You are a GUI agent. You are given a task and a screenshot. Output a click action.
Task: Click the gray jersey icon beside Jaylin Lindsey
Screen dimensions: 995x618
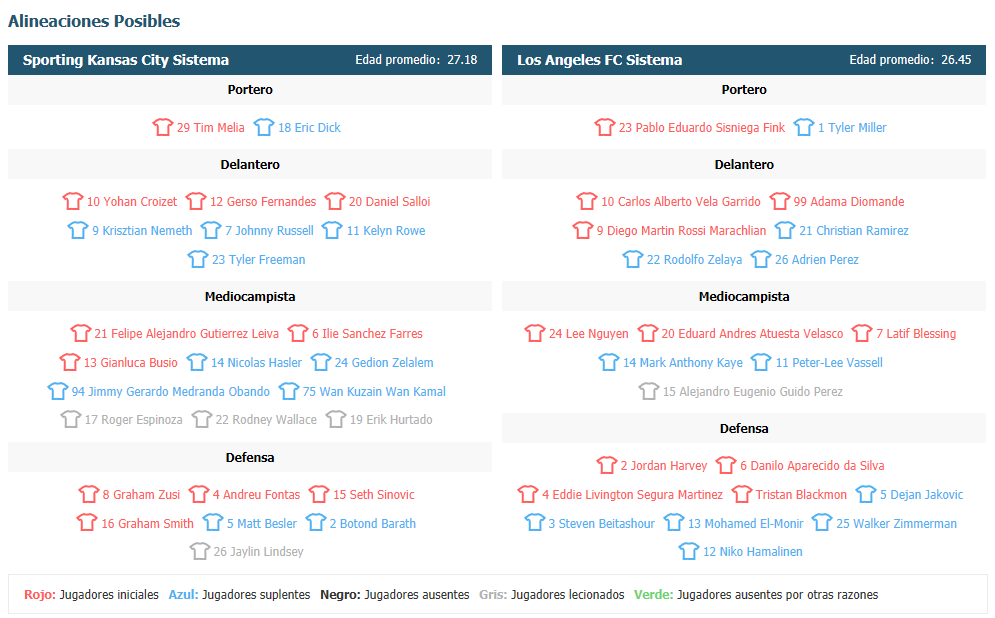[199, 551]
